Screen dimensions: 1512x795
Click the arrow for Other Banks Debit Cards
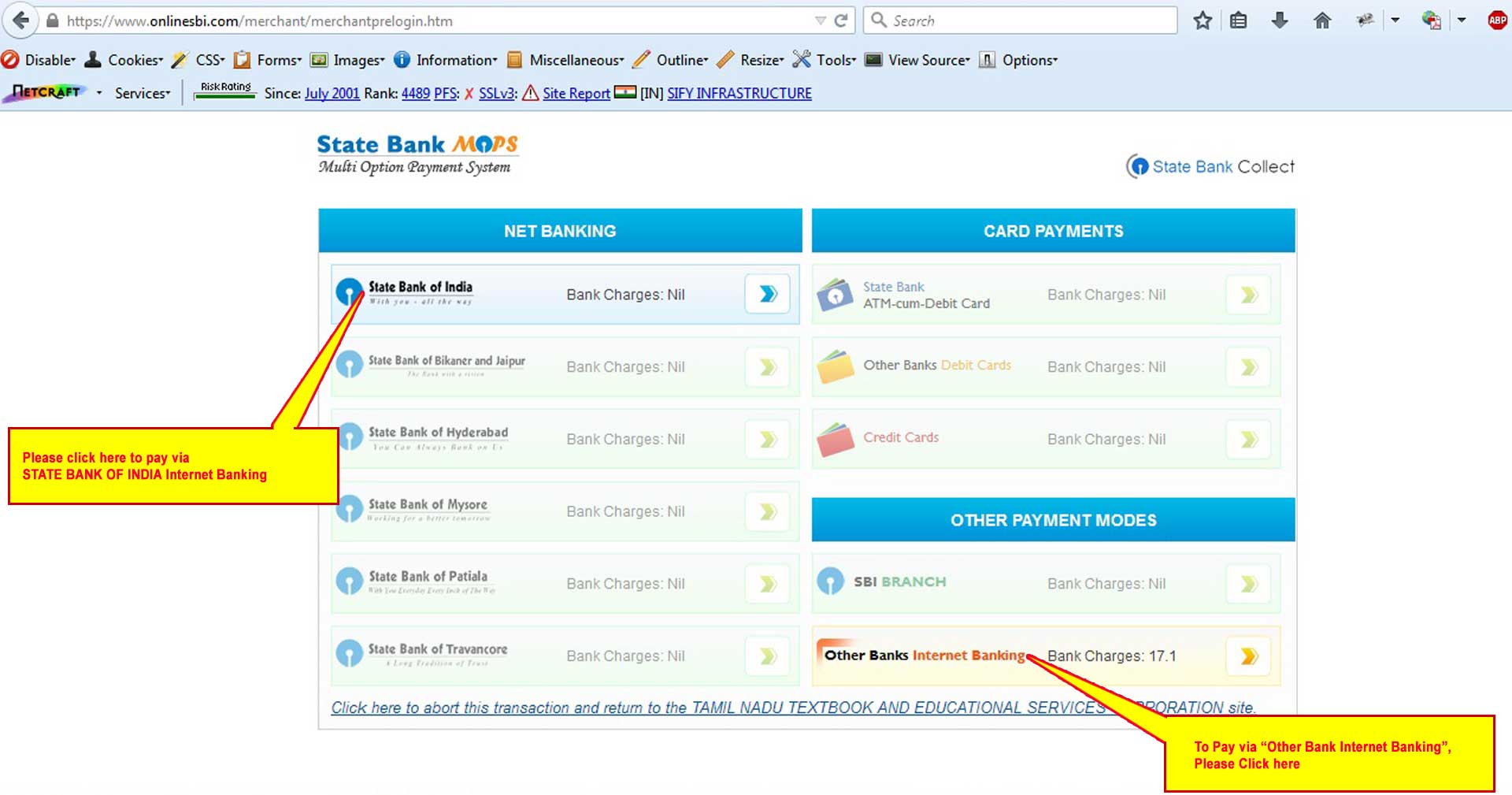tap(1248, 366)
